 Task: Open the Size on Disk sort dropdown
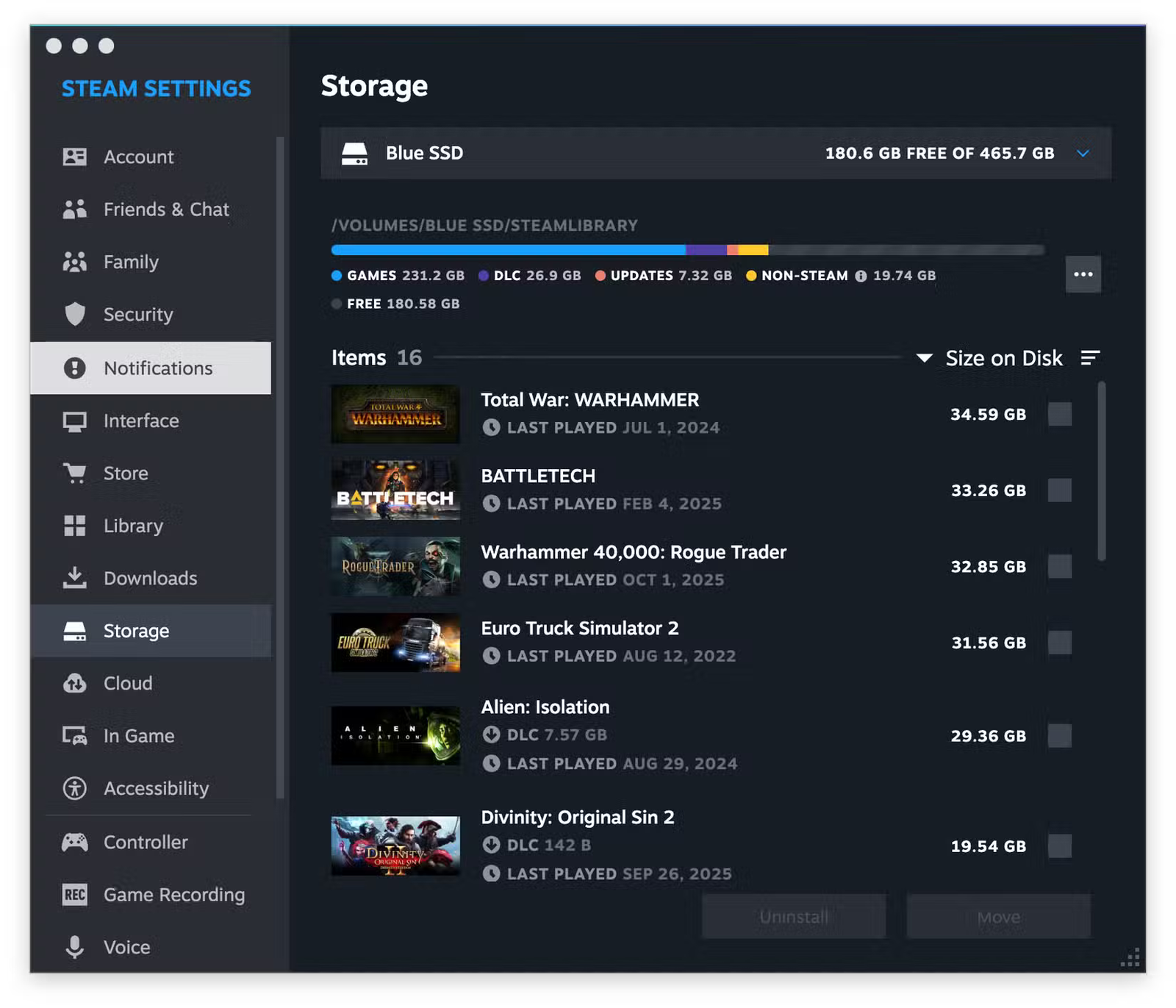pos(990,358)
